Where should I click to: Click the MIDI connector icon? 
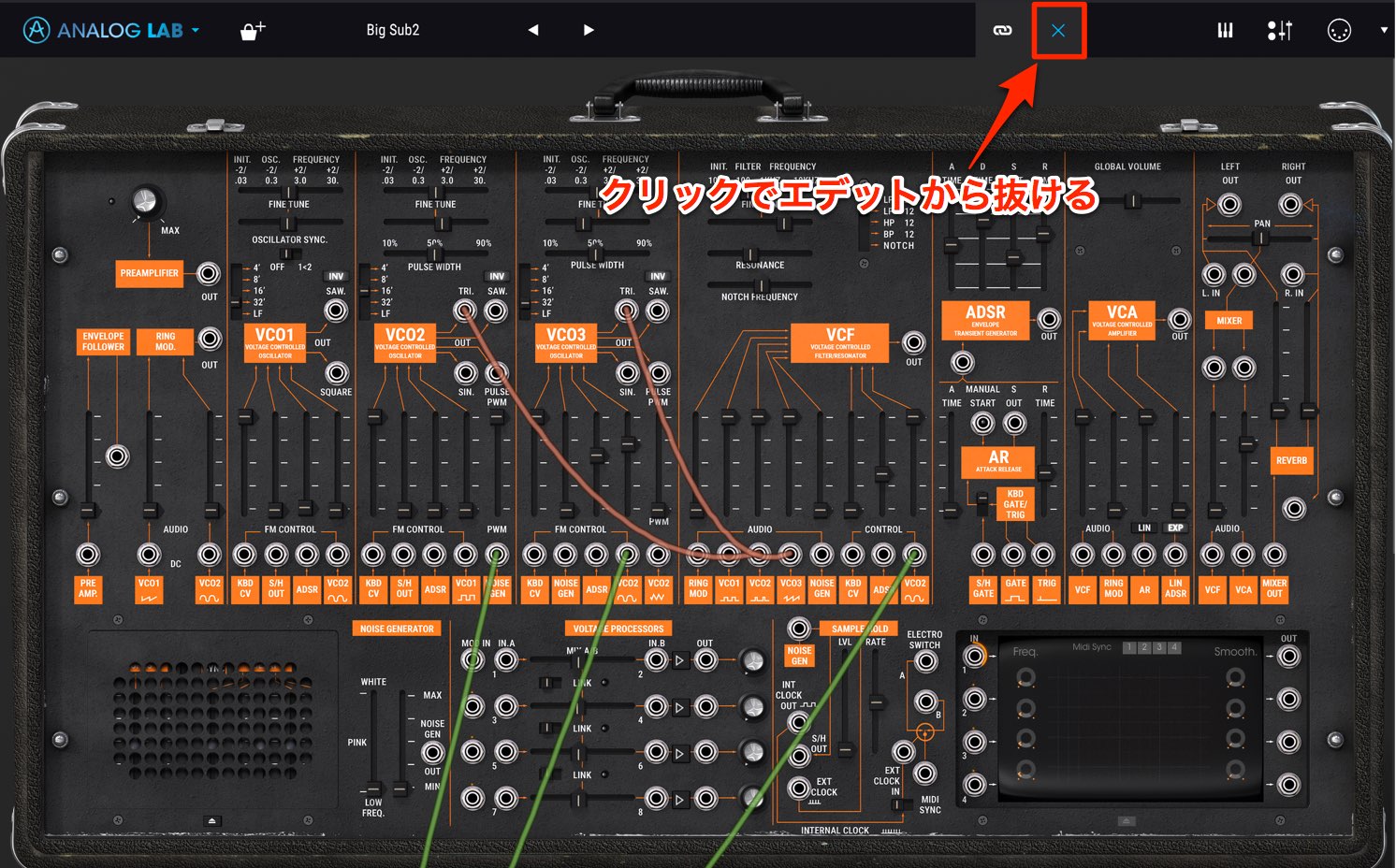1339,31
